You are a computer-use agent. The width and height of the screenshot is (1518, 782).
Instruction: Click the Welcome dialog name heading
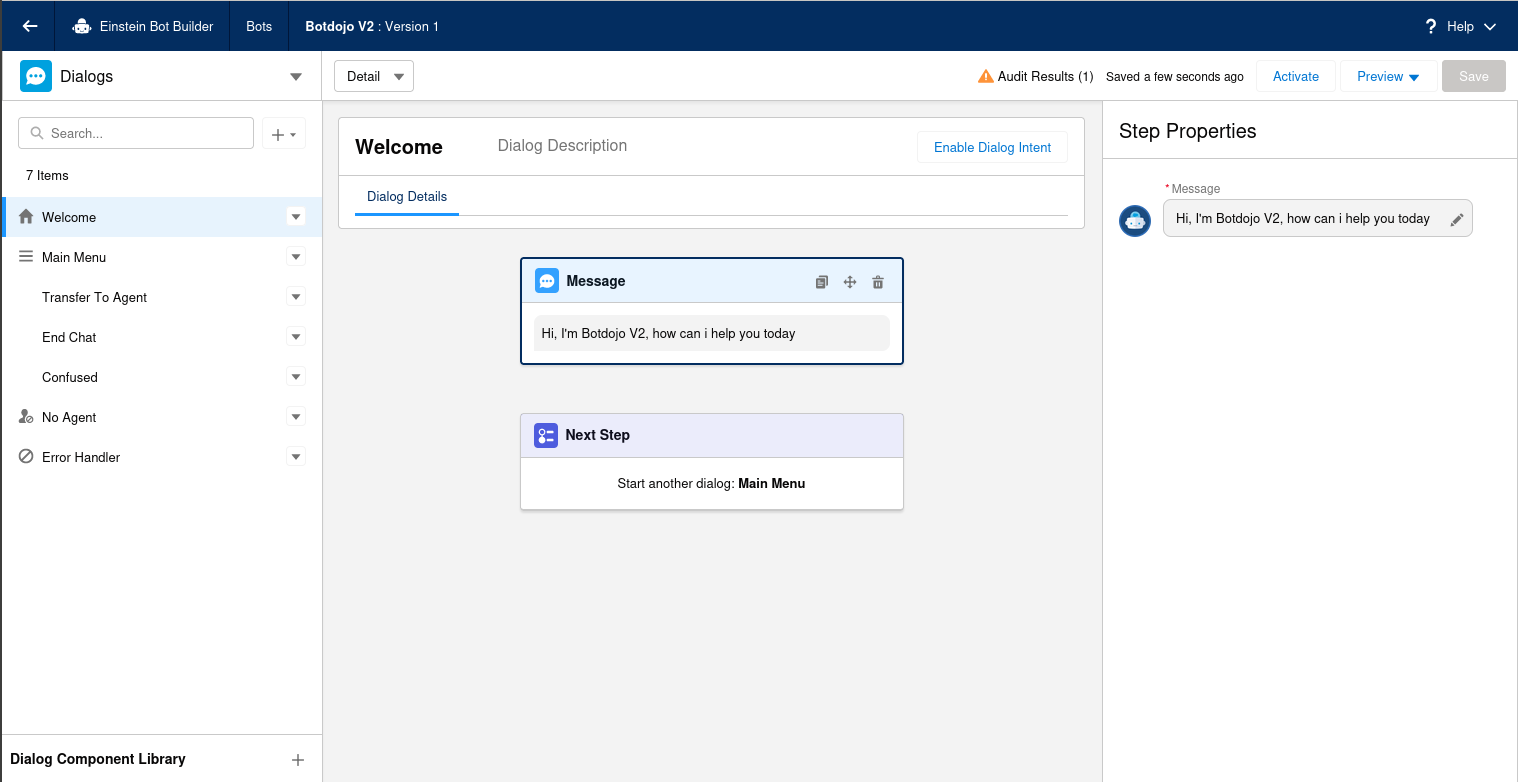coord(399,147)
